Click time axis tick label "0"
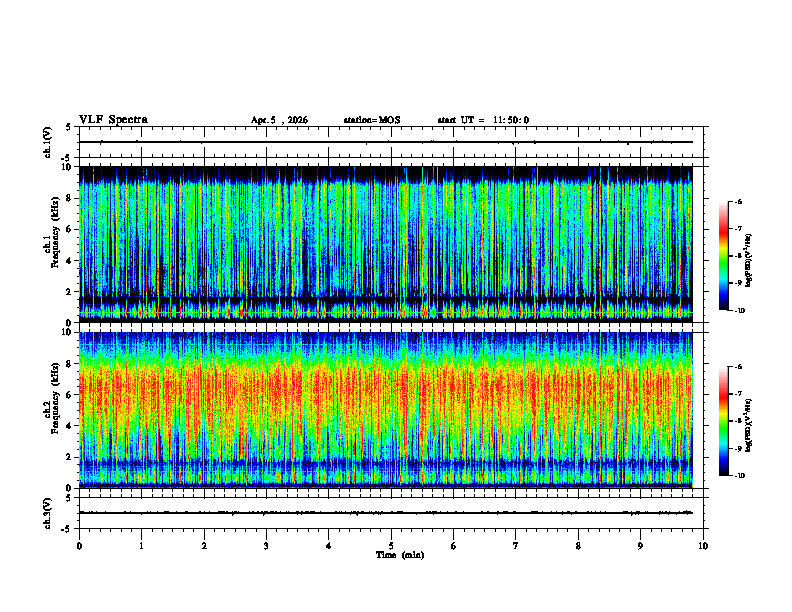Screen dimensions: 792x612 coord(79,546)
